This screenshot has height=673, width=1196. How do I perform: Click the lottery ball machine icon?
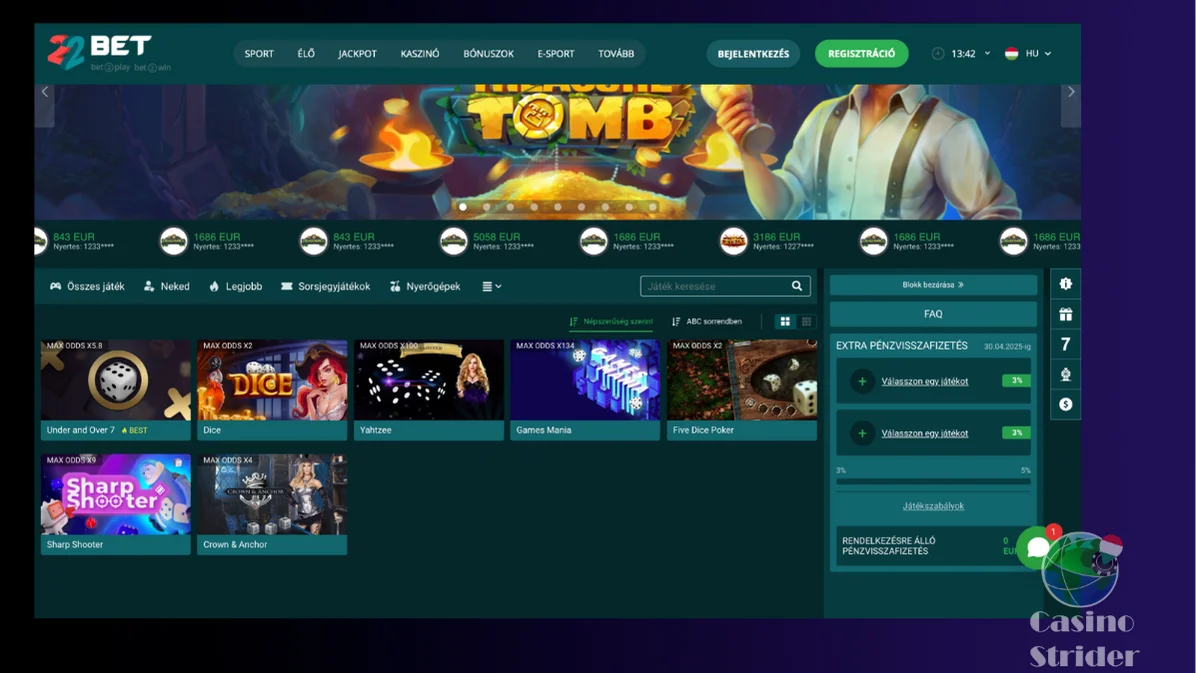(1066, 374)
